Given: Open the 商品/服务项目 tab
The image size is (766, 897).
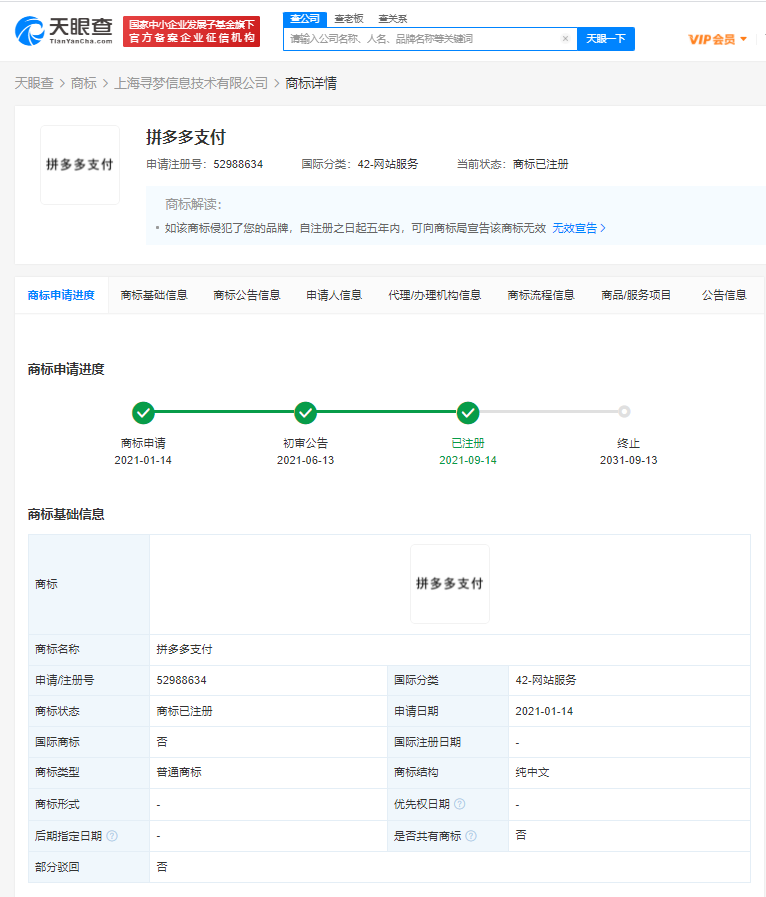Looking at the screenshot, I should click(x=636, y=295).
